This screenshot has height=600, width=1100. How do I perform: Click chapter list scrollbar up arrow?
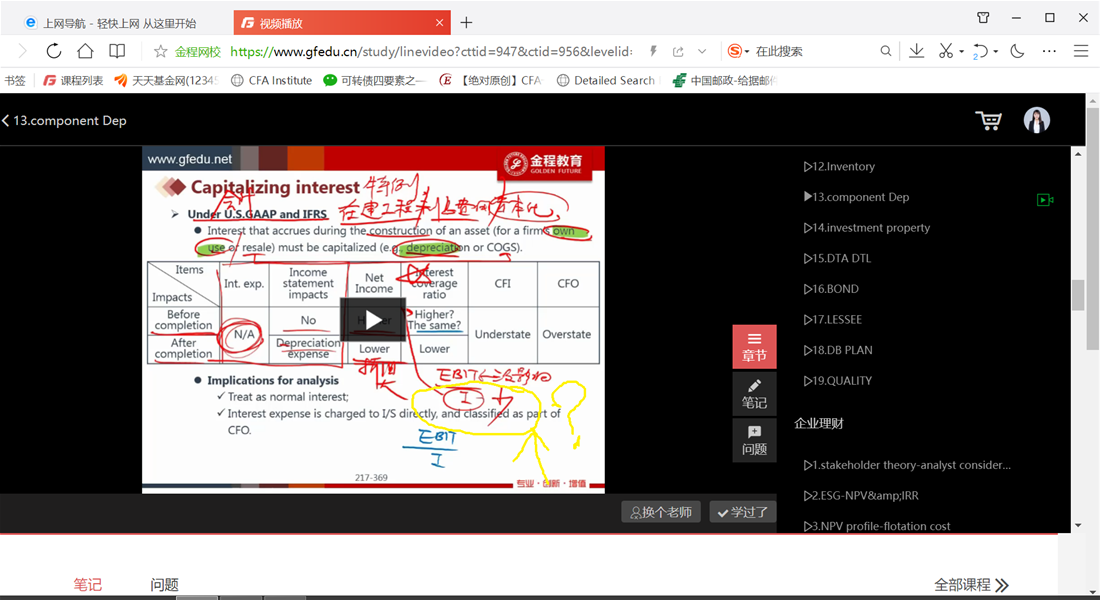[x=1078, y=154]
